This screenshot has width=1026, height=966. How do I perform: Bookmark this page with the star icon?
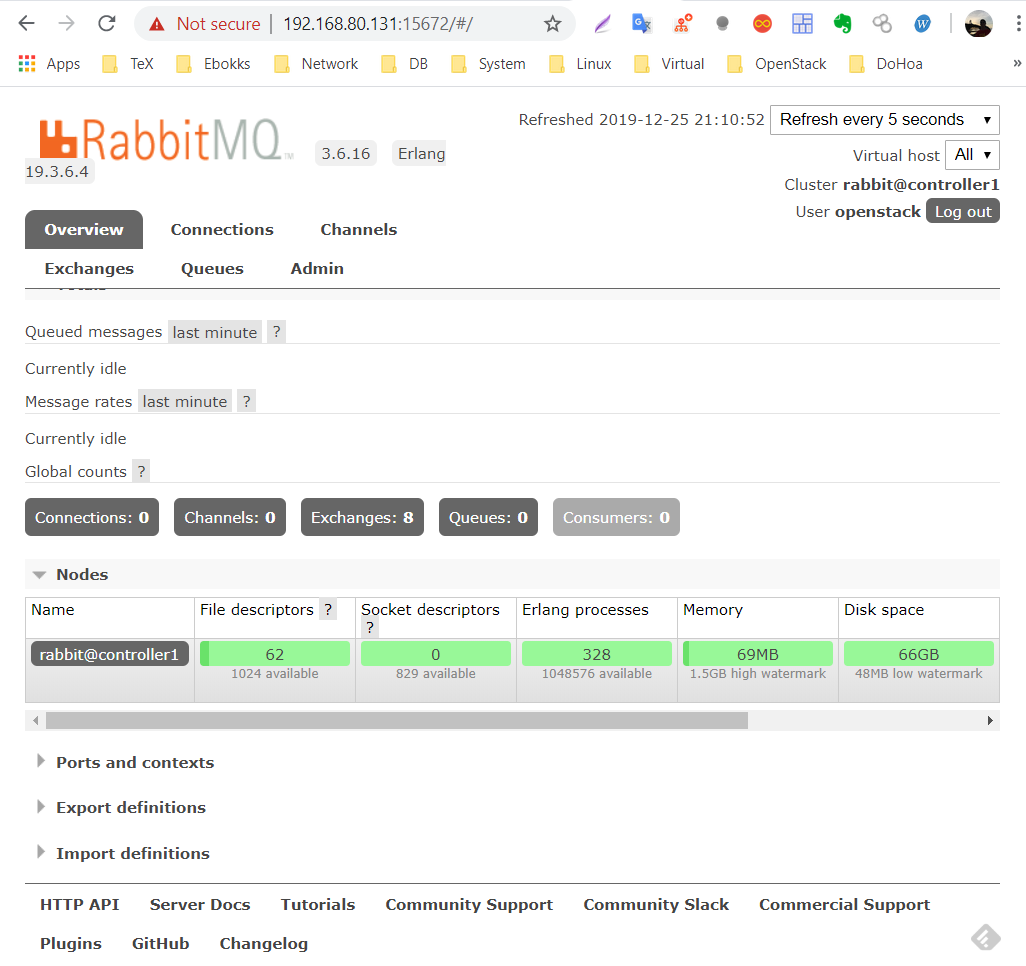(553, 24)
